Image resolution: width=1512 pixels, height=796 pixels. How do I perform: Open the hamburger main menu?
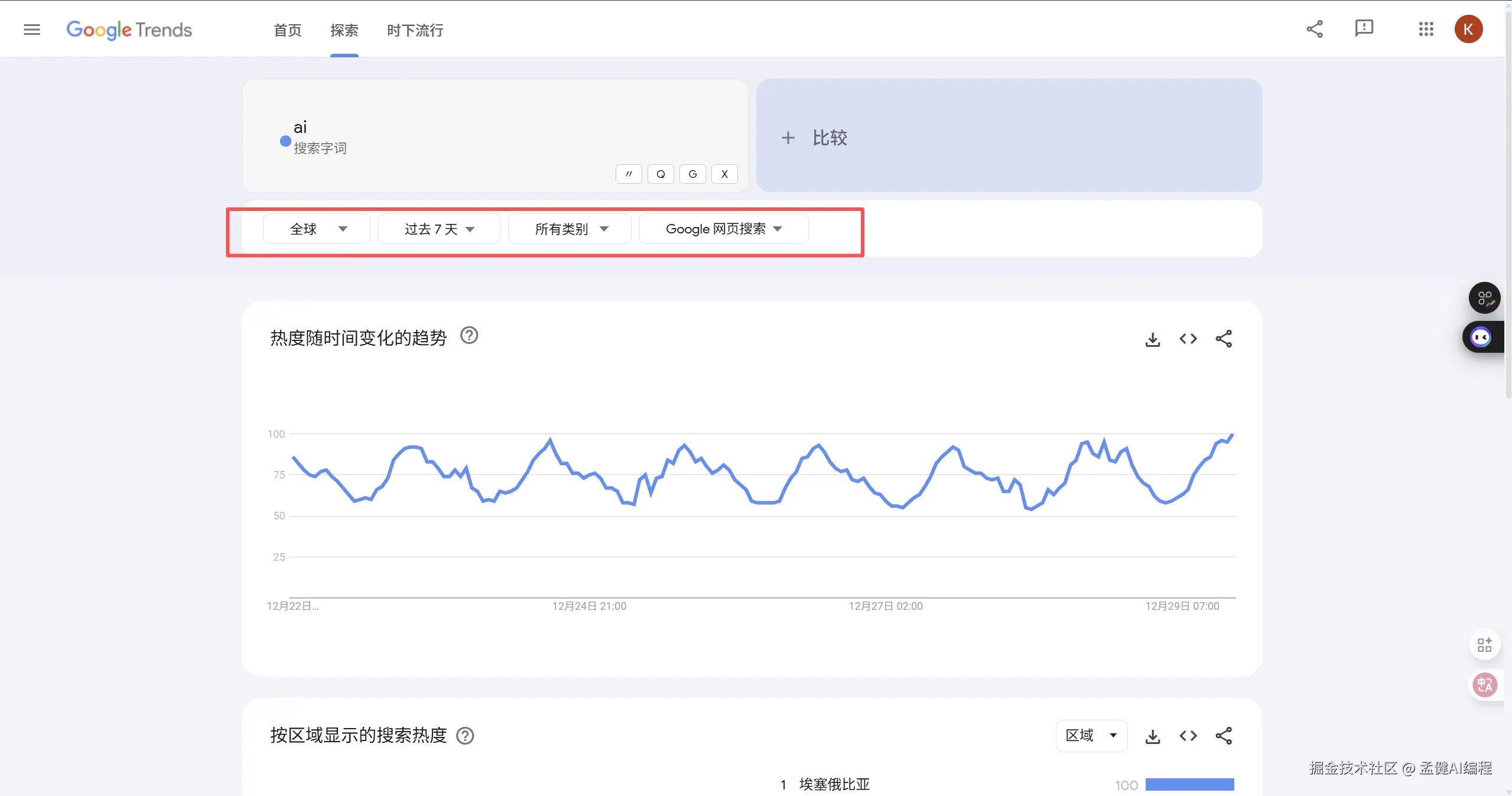pyautogui.click(x=32, y=30)
